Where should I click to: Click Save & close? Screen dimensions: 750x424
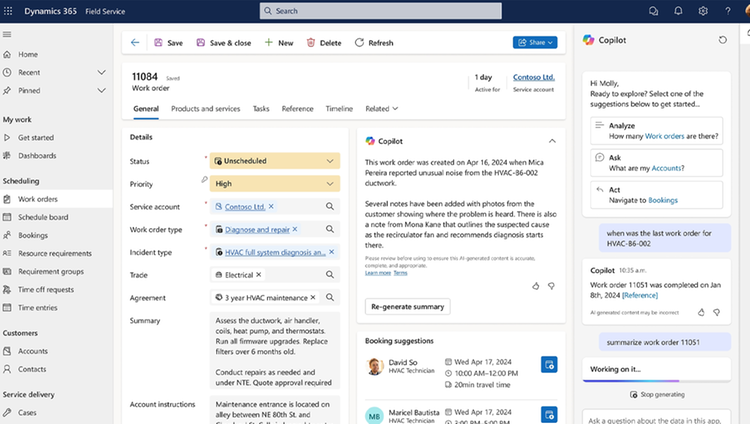(x=223, y=43)
